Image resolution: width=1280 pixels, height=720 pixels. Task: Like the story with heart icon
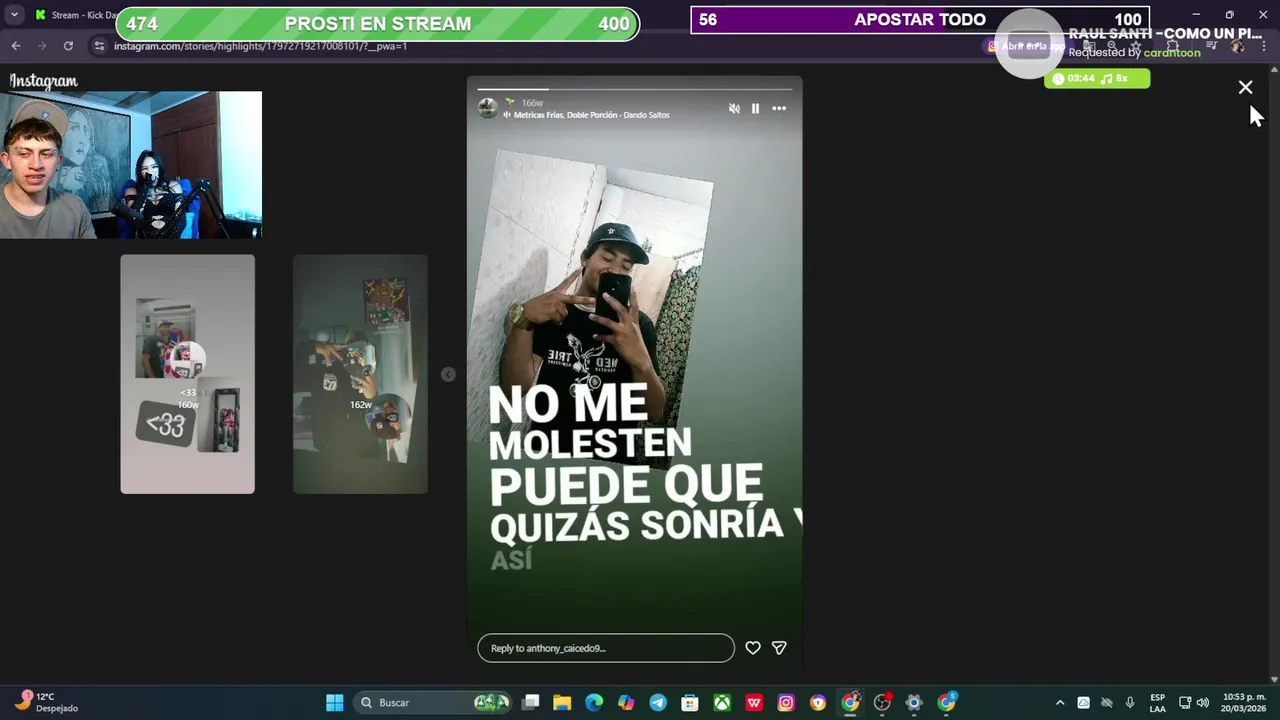tap(753, 648)
